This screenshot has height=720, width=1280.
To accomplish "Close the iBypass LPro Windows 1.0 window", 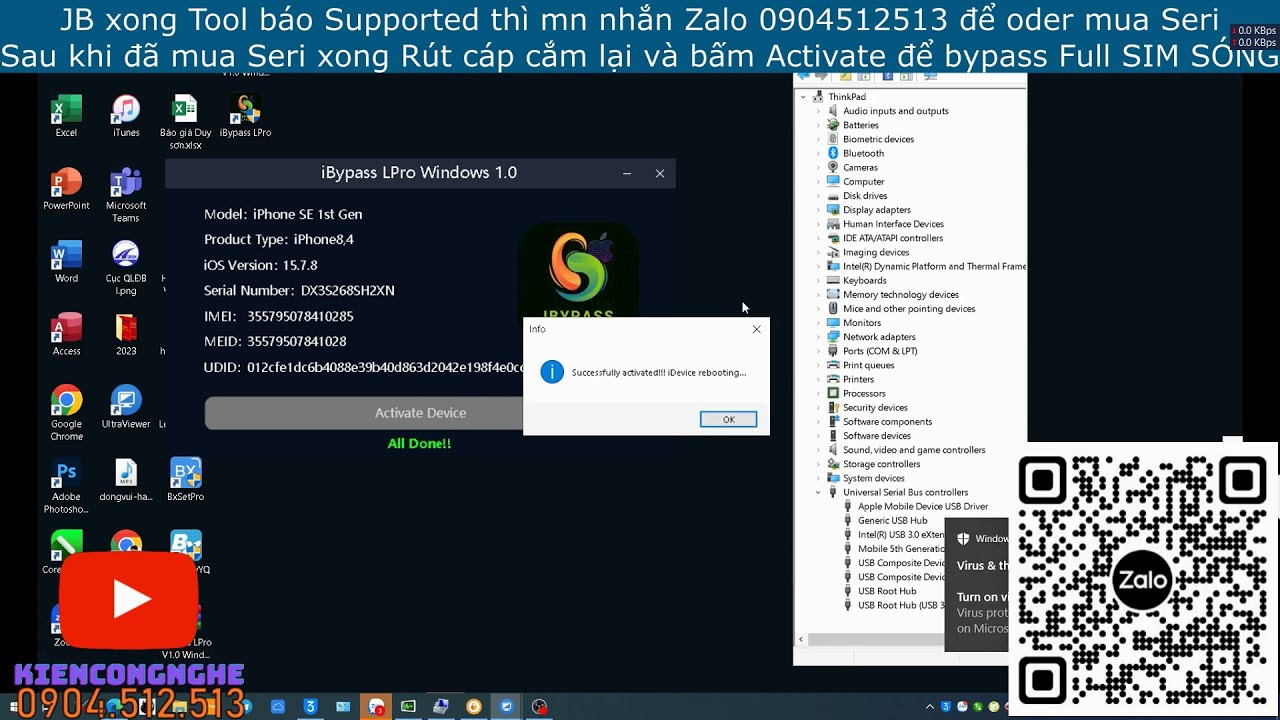I will coord(660,173).
